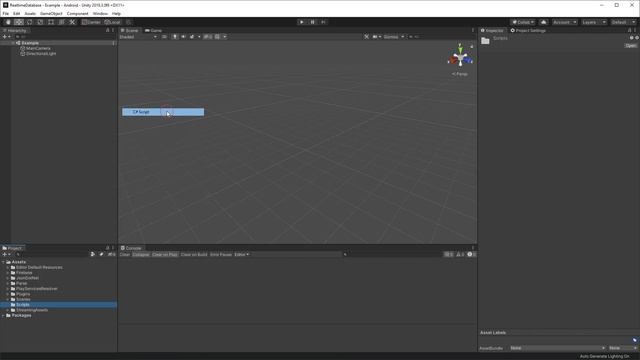Open the Gizmos dropdown
This screenshot has height=360, width=640.
click(393, 37)
